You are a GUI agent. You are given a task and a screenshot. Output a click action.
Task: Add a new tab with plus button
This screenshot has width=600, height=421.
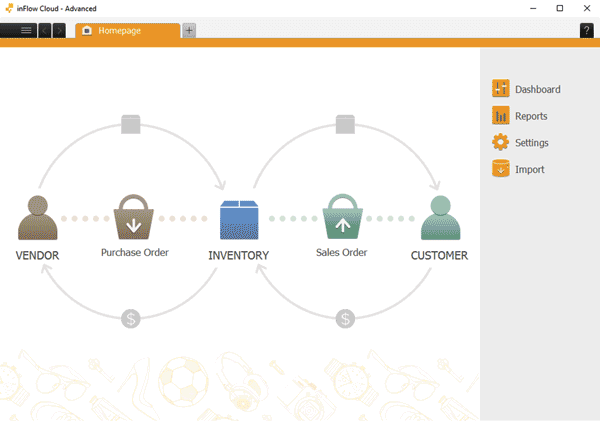pos(189,31)
